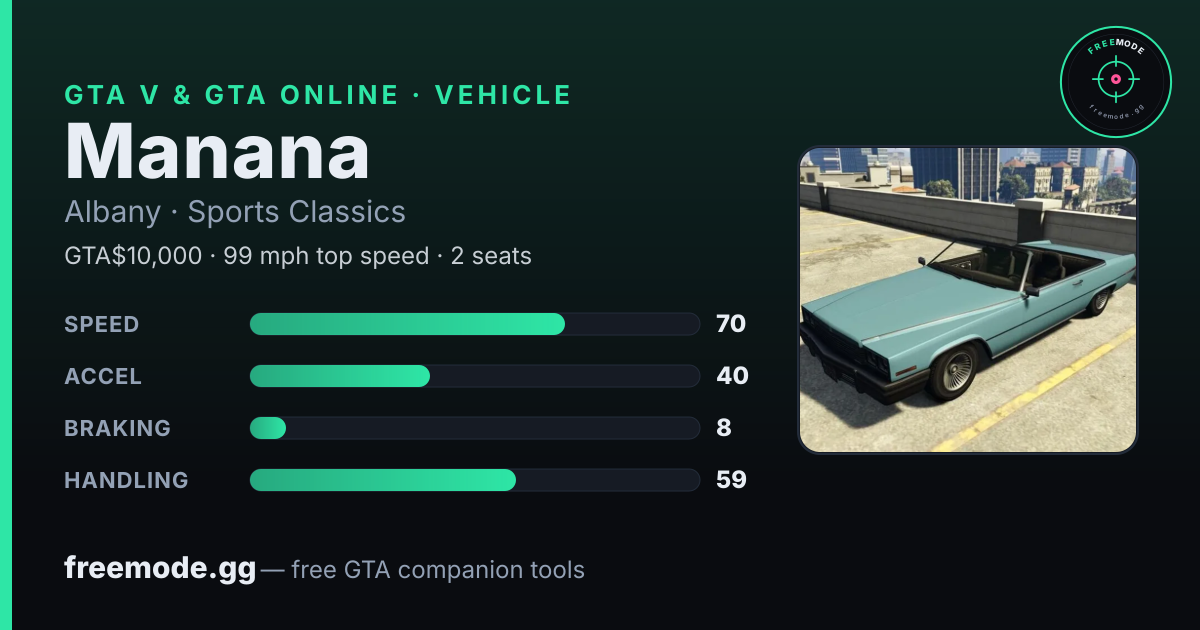
Task: Click the Freemode crosshair logo icon
Action: (1115, 82)
